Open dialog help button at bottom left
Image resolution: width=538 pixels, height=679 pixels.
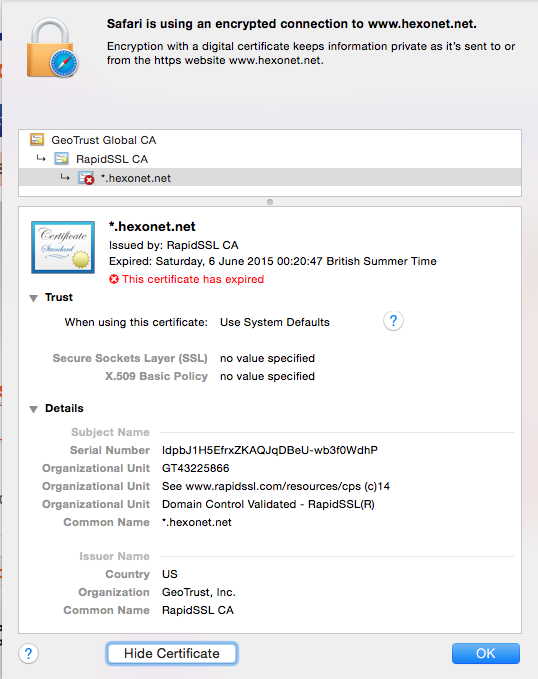[29, 653]
